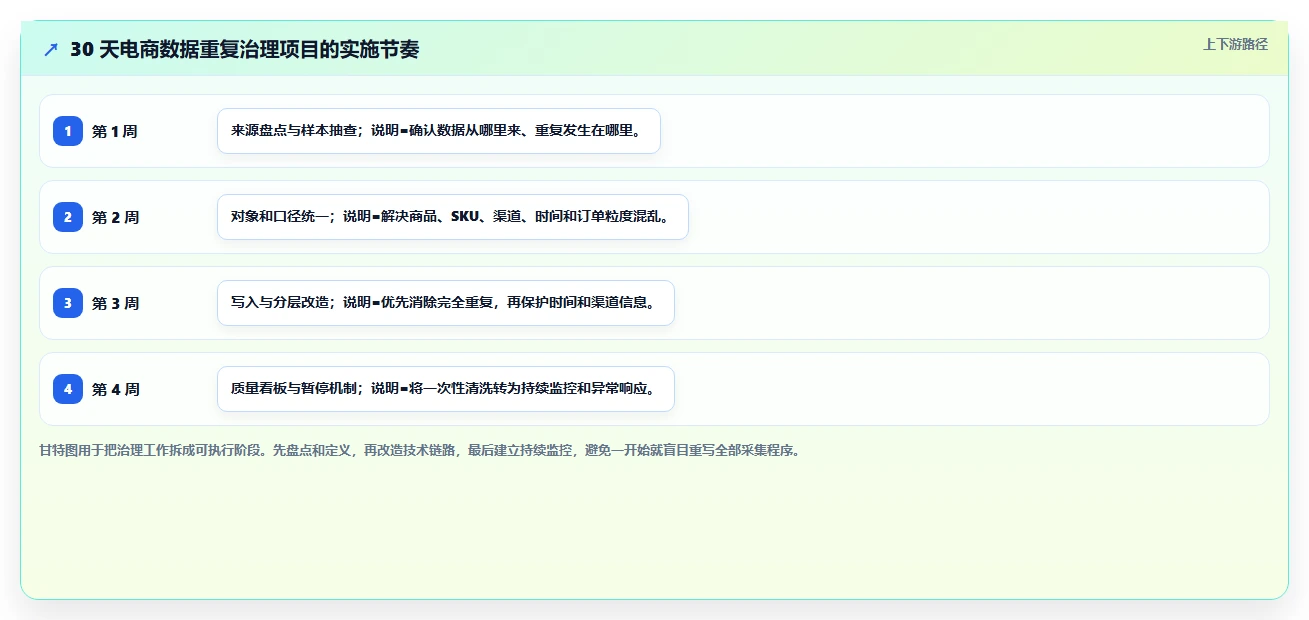Open the 上下游路径 link
The height and width of the screenshot is (620, 1309).
tap(1235, 44)
